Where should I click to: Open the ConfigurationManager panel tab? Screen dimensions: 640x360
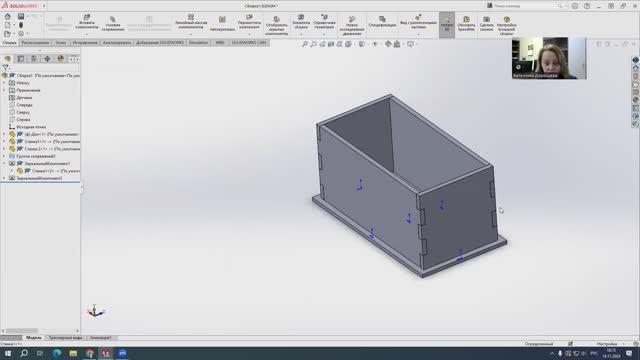34,59
